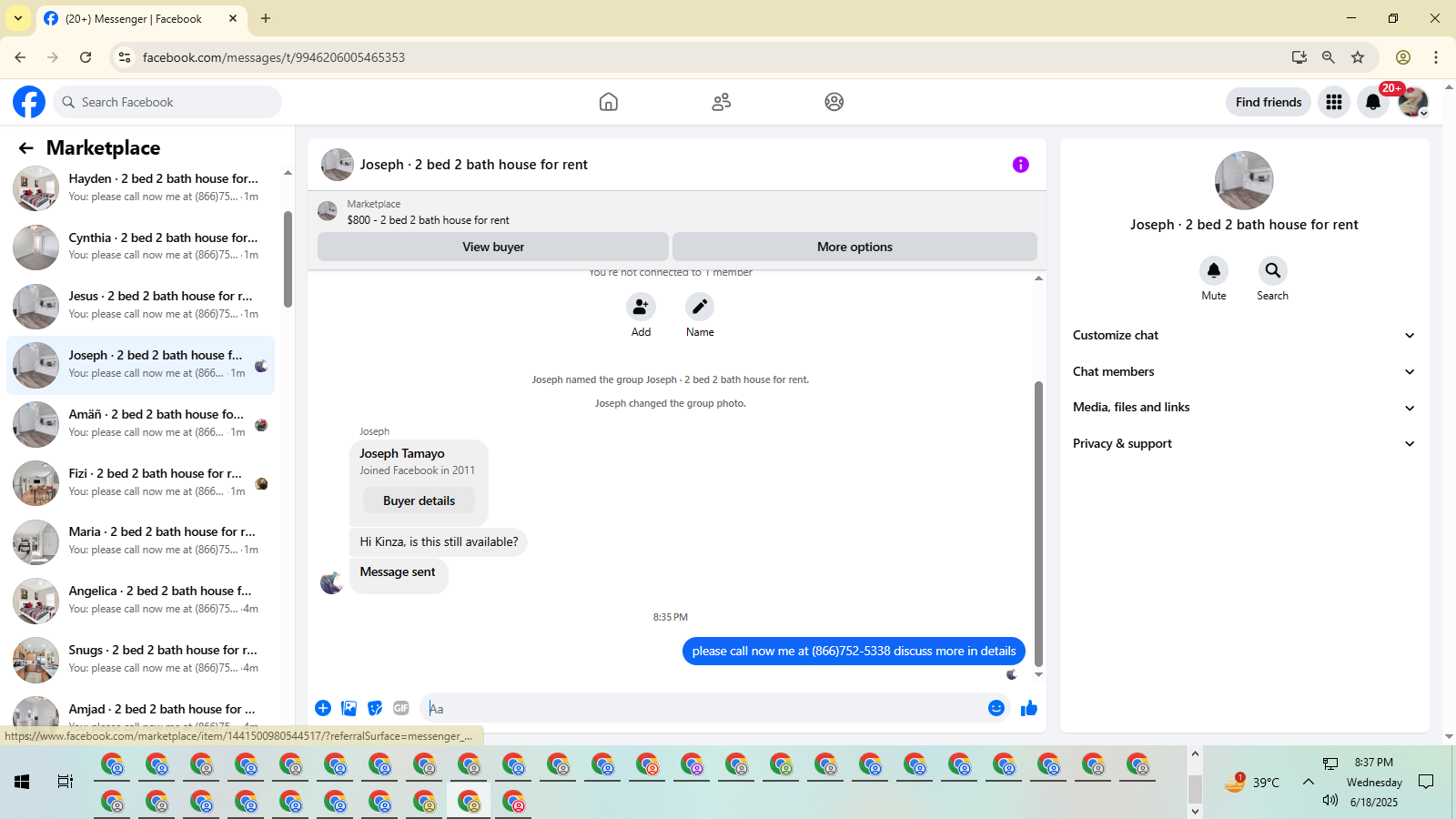Expand Chat members section

(1244, 371)
